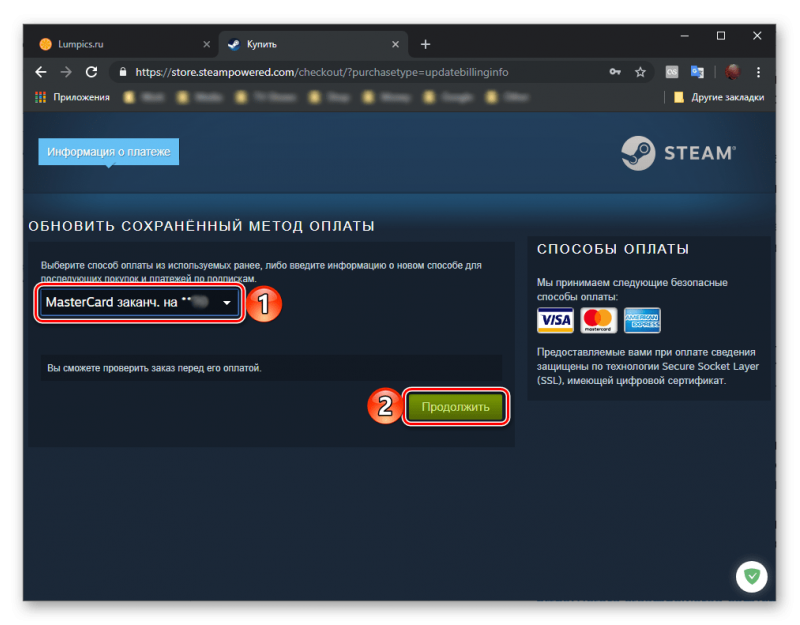Click the American Express logo
The width and height of the screenshot is (800, 625).
[x=642, y=320]
